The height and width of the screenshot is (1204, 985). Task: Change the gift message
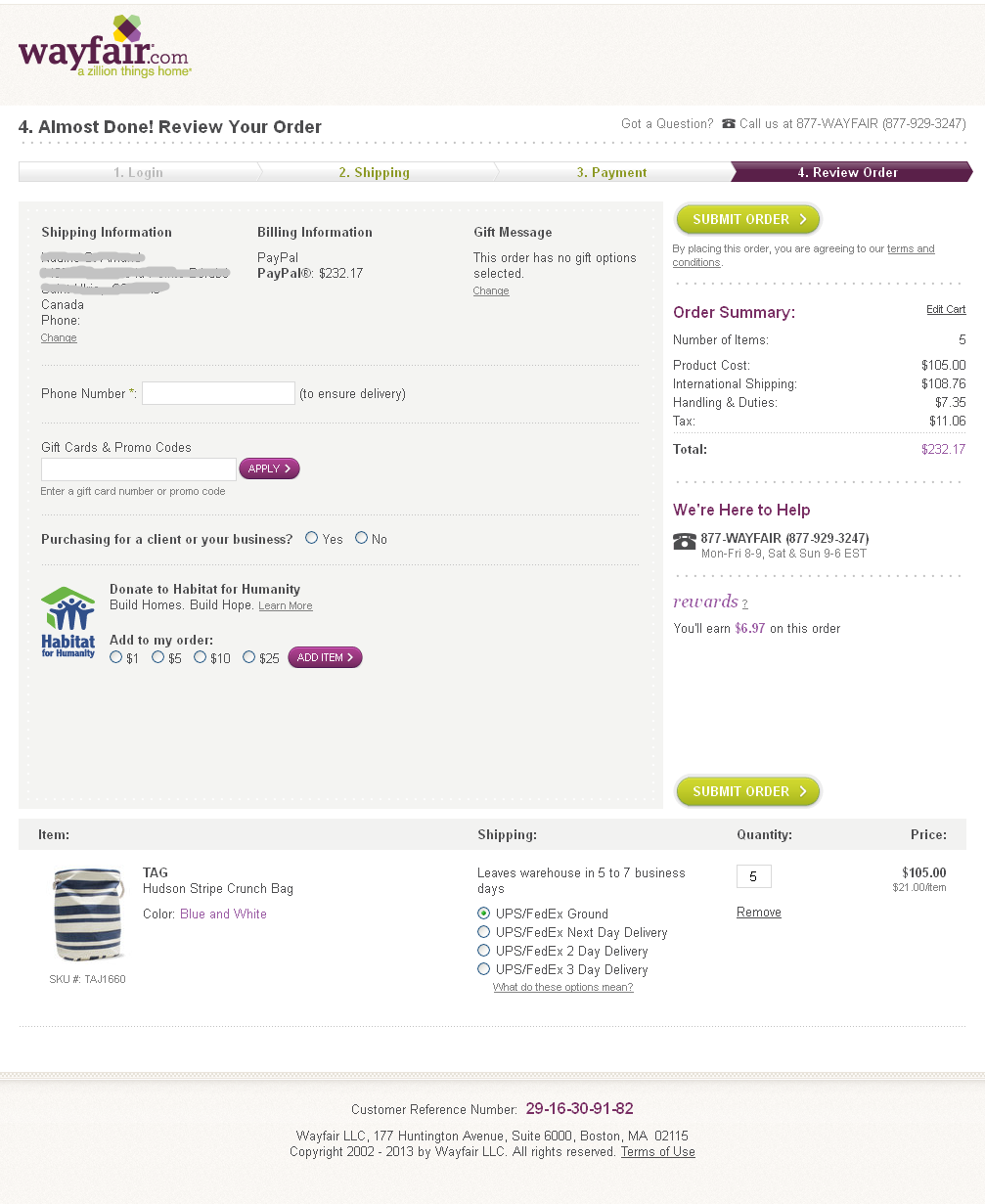[x=491, y=290]
